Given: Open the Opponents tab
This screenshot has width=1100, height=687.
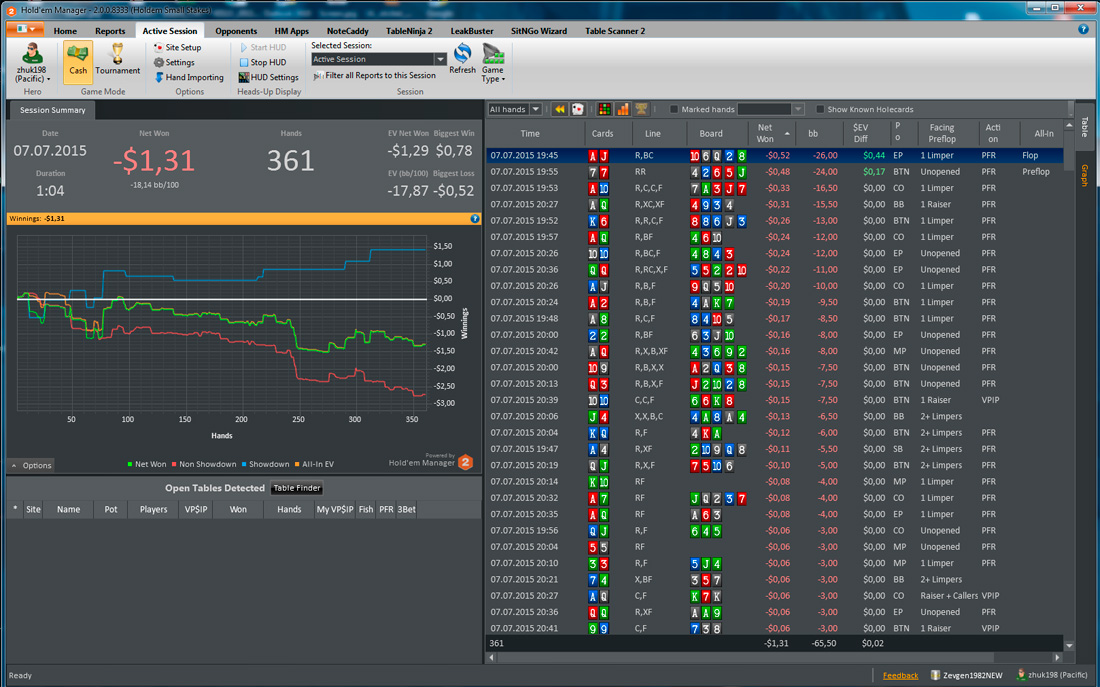Looking at the screenshot, I should 236,31.
